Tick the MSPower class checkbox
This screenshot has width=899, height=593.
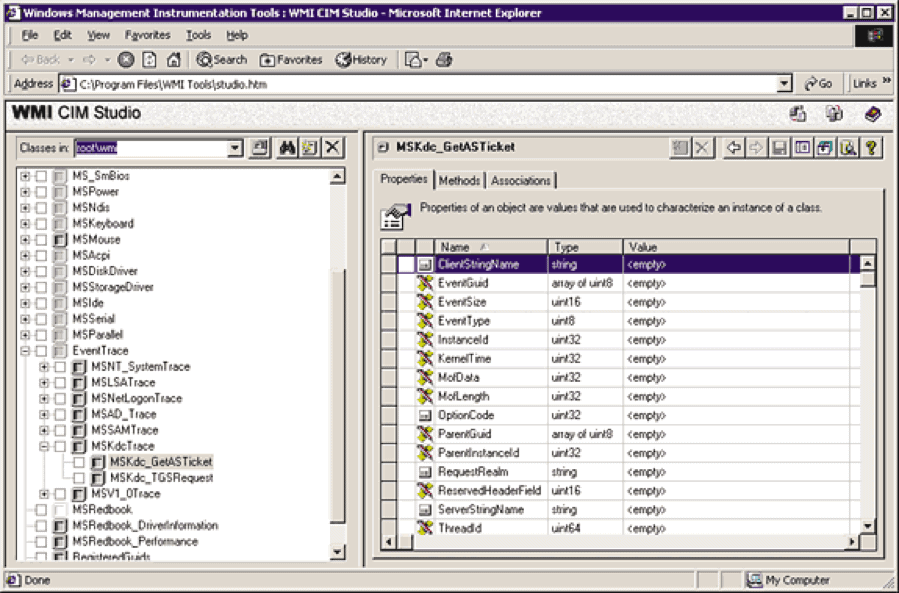pyautogui.click(x=41, y=192)
